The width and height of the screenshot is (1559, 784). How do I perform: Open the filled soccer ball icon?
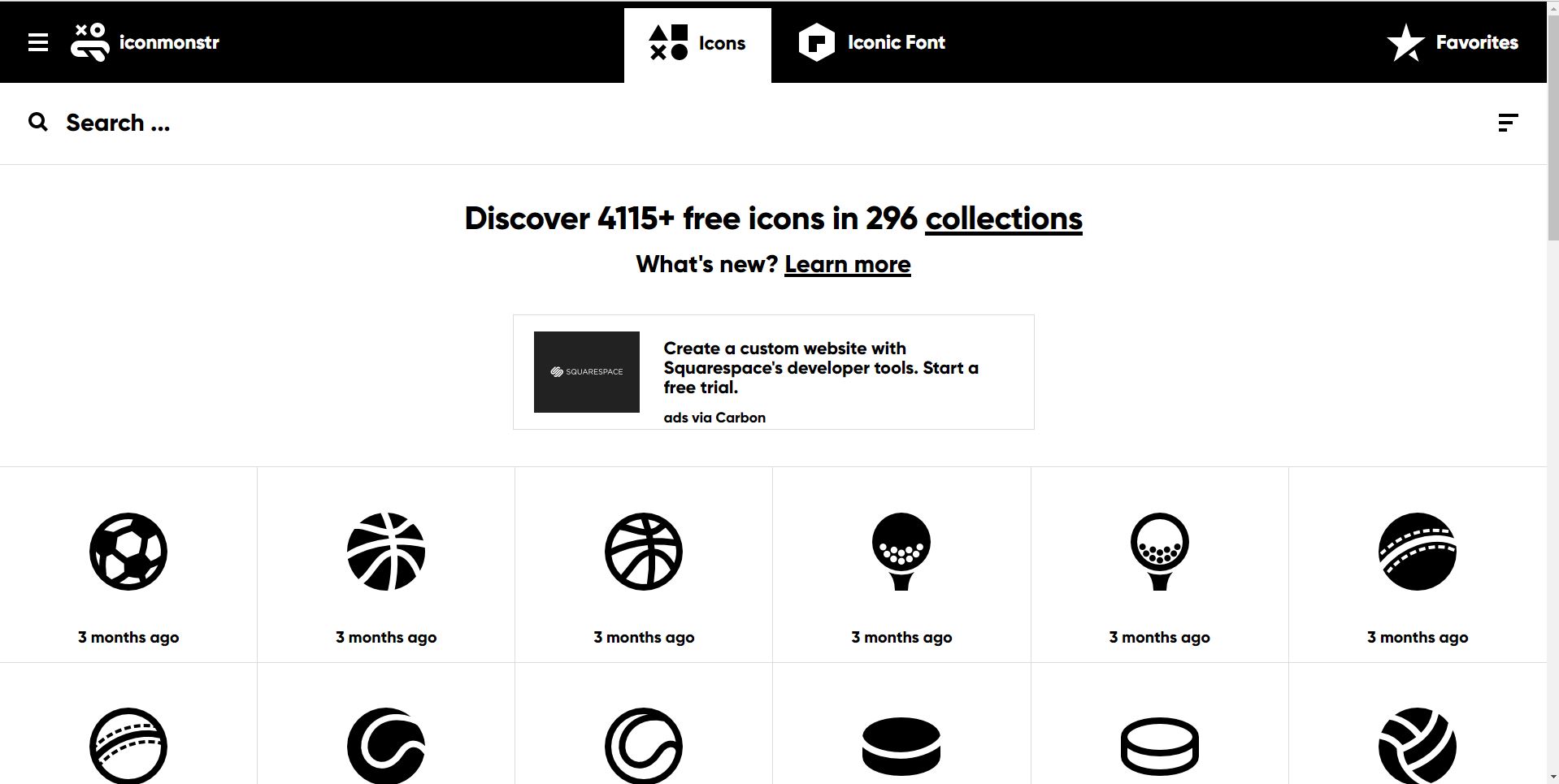coord(128,552)
